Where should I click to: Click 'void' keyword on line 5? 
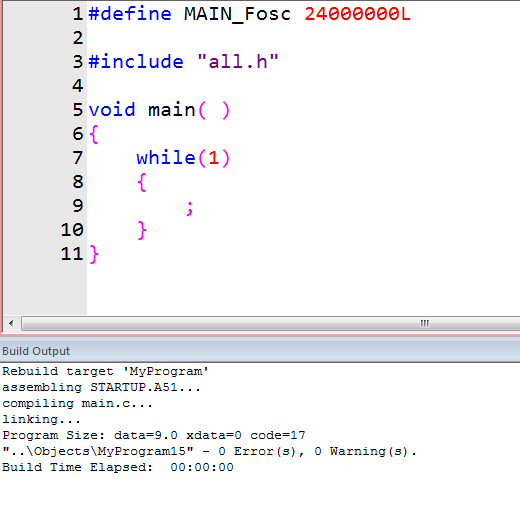pos(112,110)
